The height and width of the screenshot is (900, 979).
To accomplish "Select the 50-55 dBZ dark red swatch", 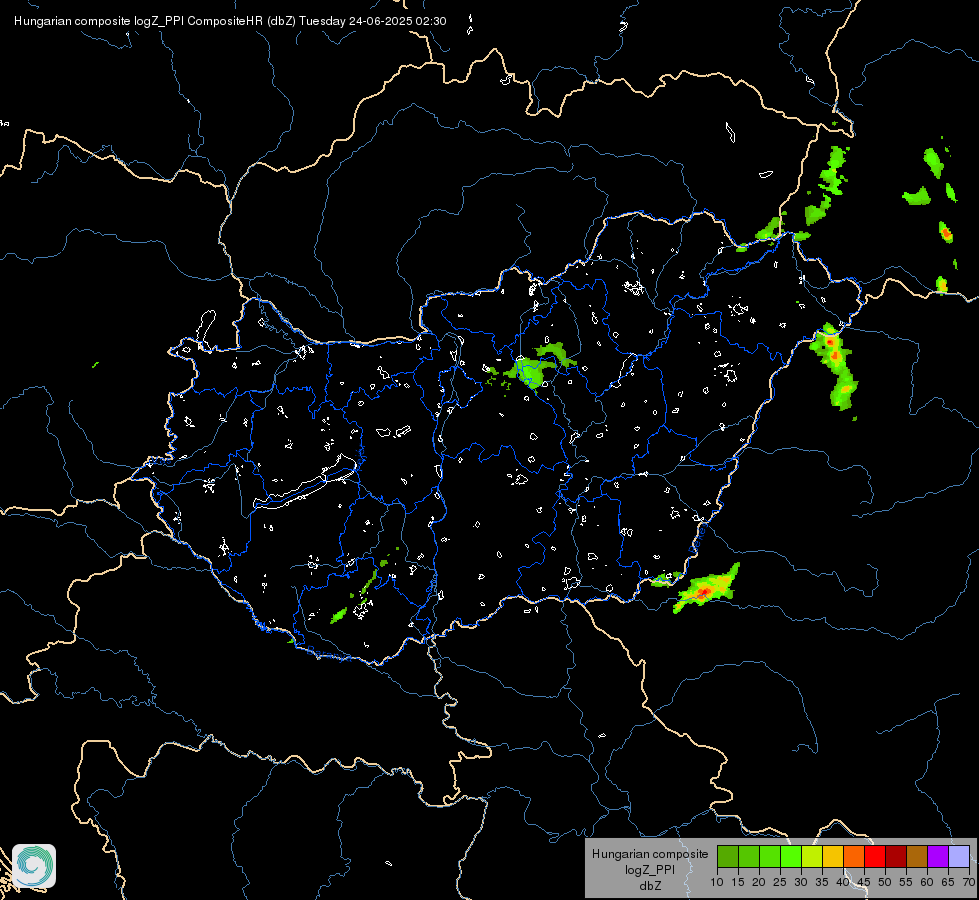I will click(x=896, y=856).
